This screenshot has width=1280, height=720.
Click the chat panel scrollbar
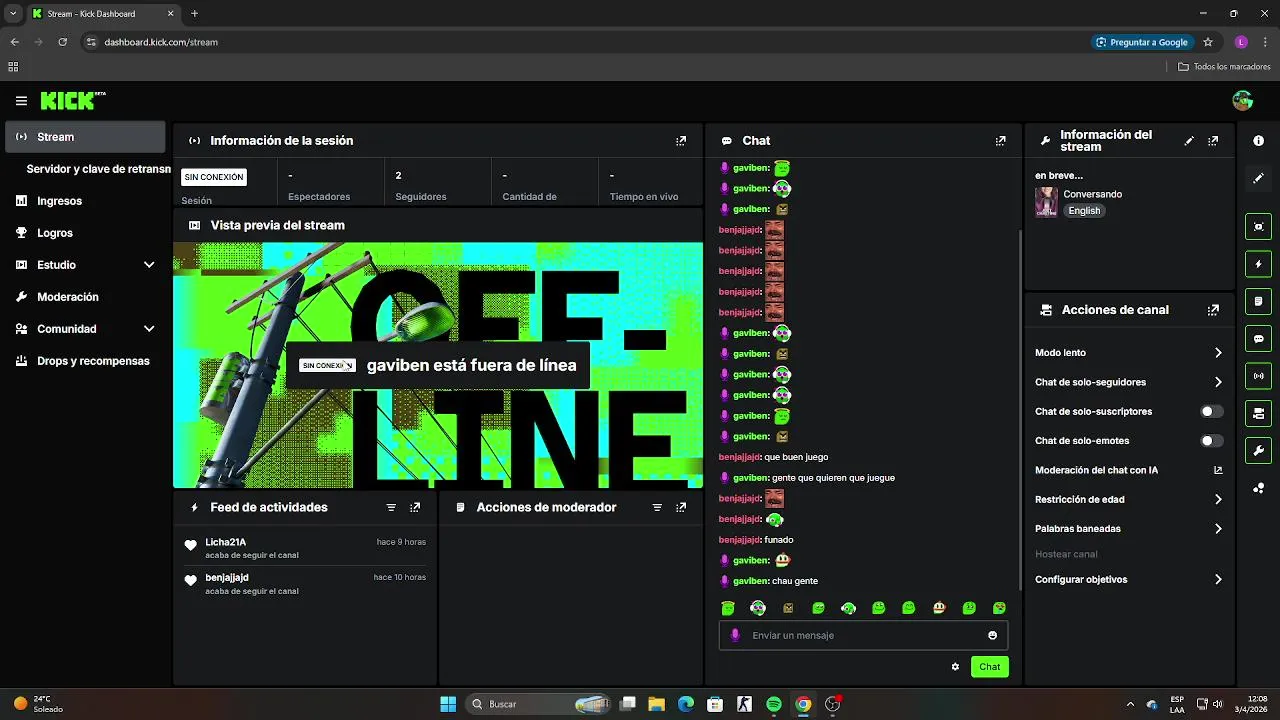click(1019, 410)
